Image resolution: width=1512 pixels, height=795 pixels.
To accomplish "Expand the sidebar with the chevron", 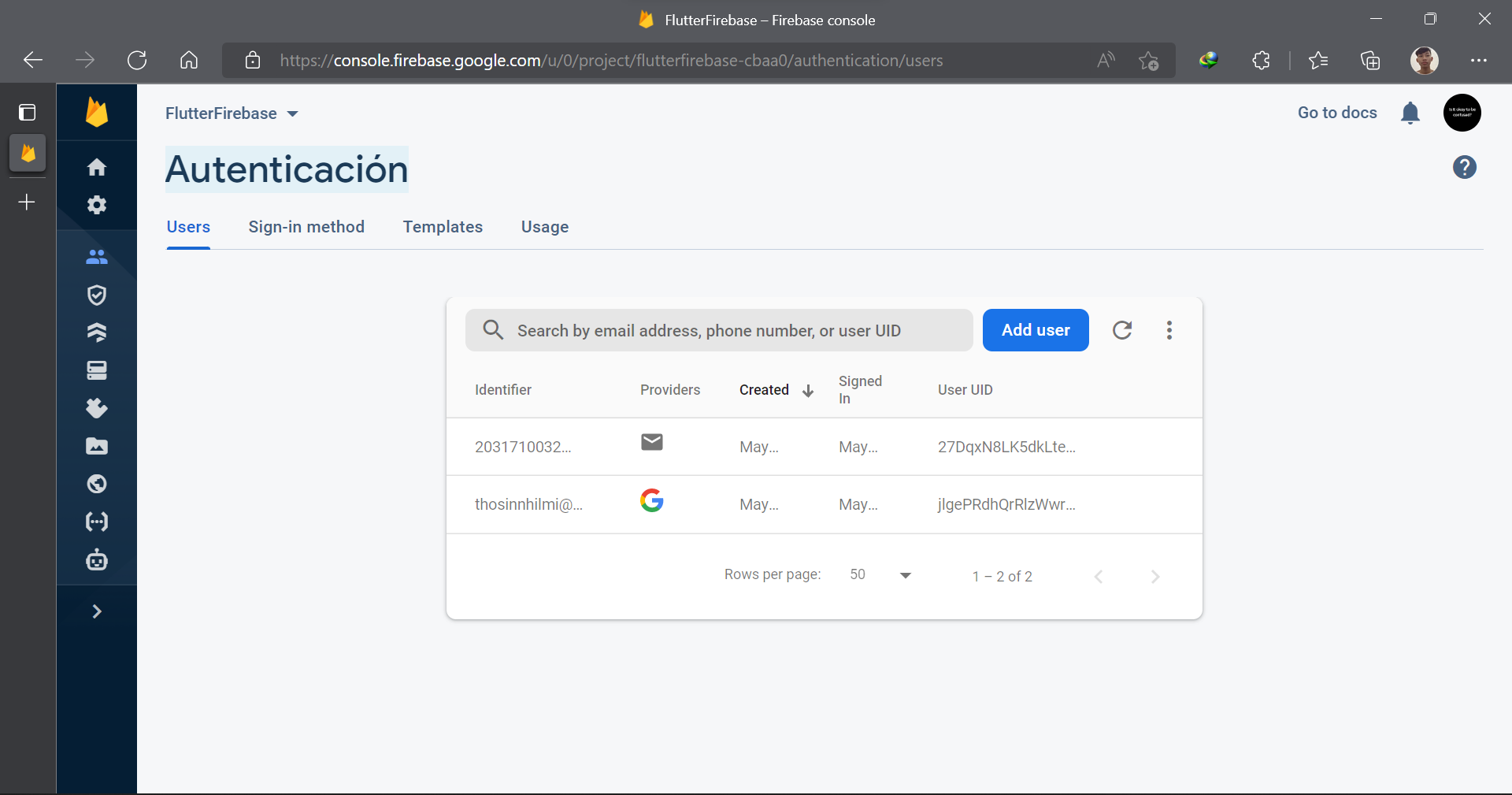I will pyautogui.click(x=96, y=611).
